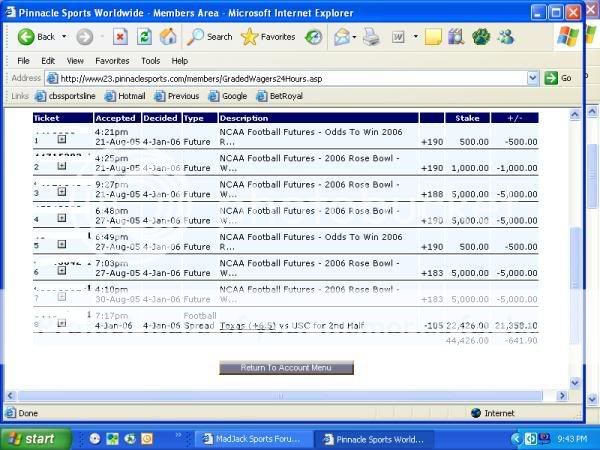Open the Search pane

tap(208, 37)
